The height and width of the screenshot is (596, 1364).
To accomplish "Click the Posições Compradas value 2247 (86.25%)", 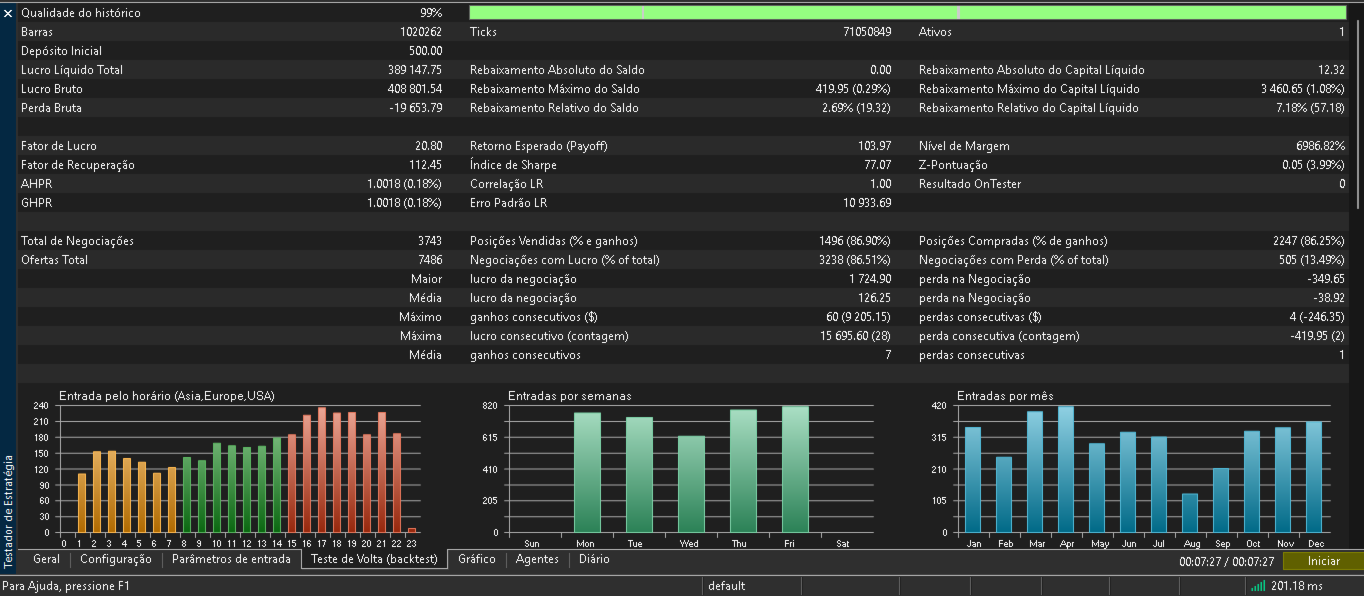I will [x=1308, y=241].
